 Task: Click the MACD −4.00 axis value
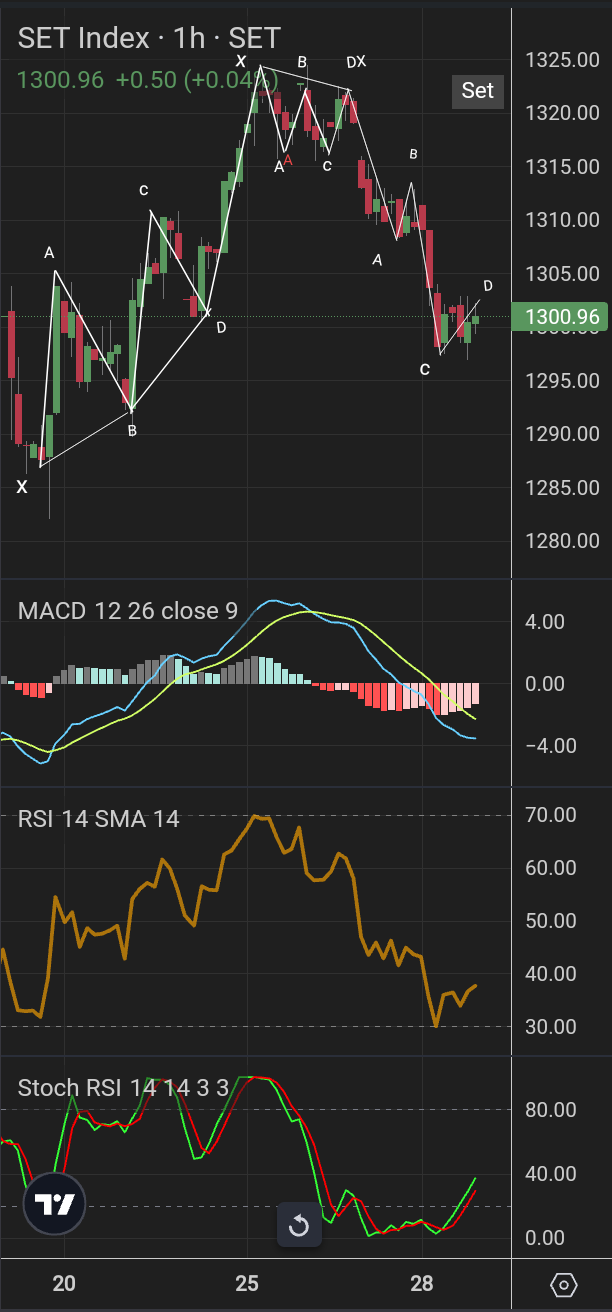point(553,746)
